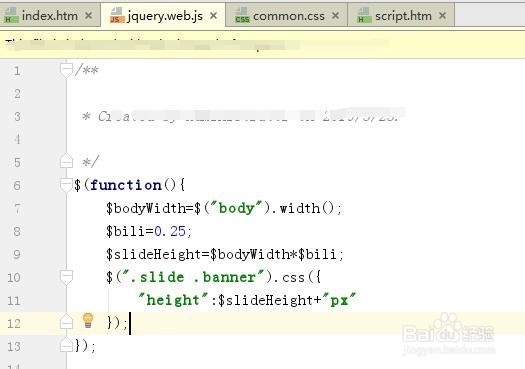Click line number 13 in the gutter
The width and height of the screenshot is (525, 369).
[x=14, y=346]
